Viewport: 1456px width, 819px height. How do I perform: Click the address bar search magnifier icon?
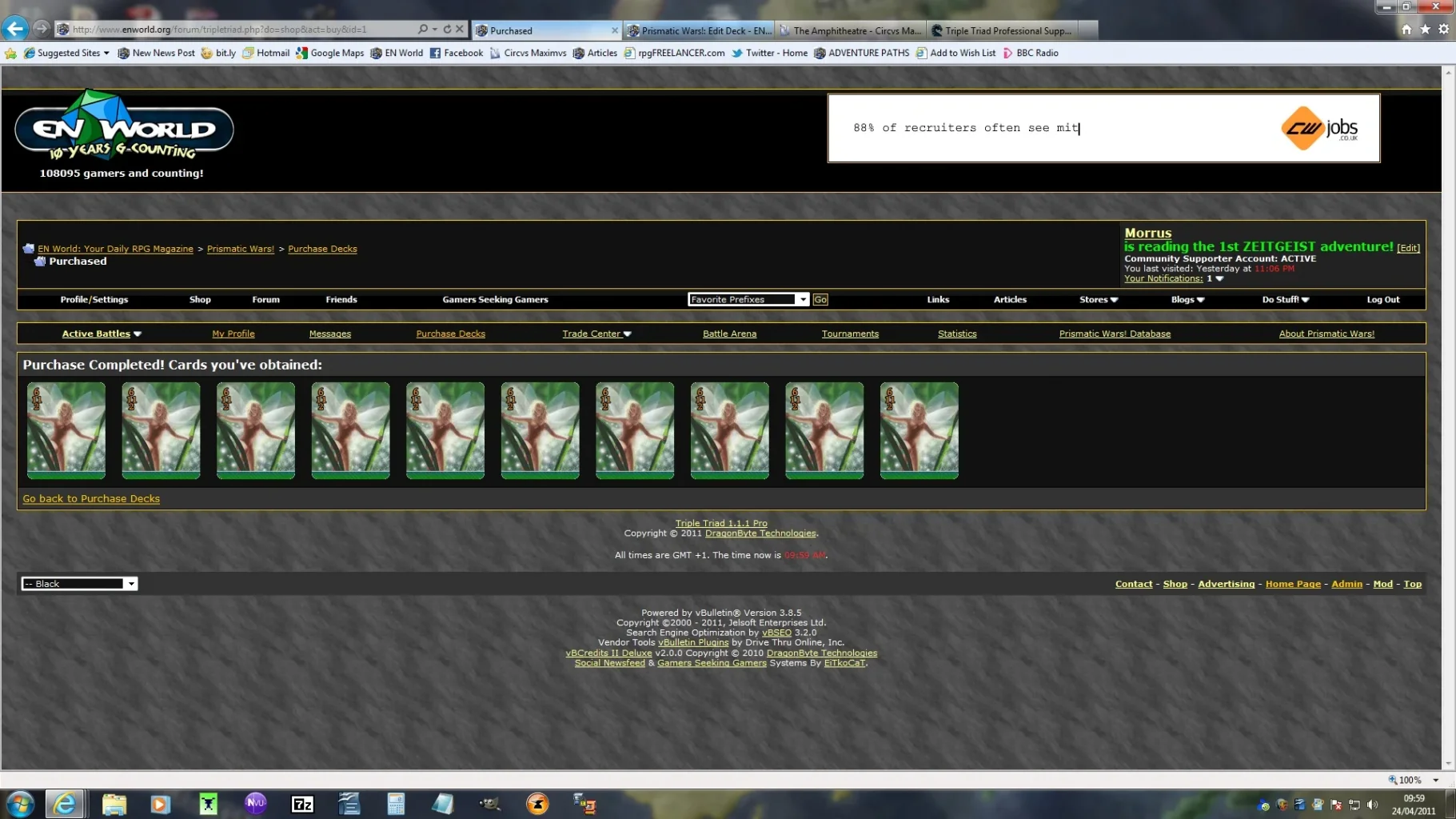pos(423,29)
